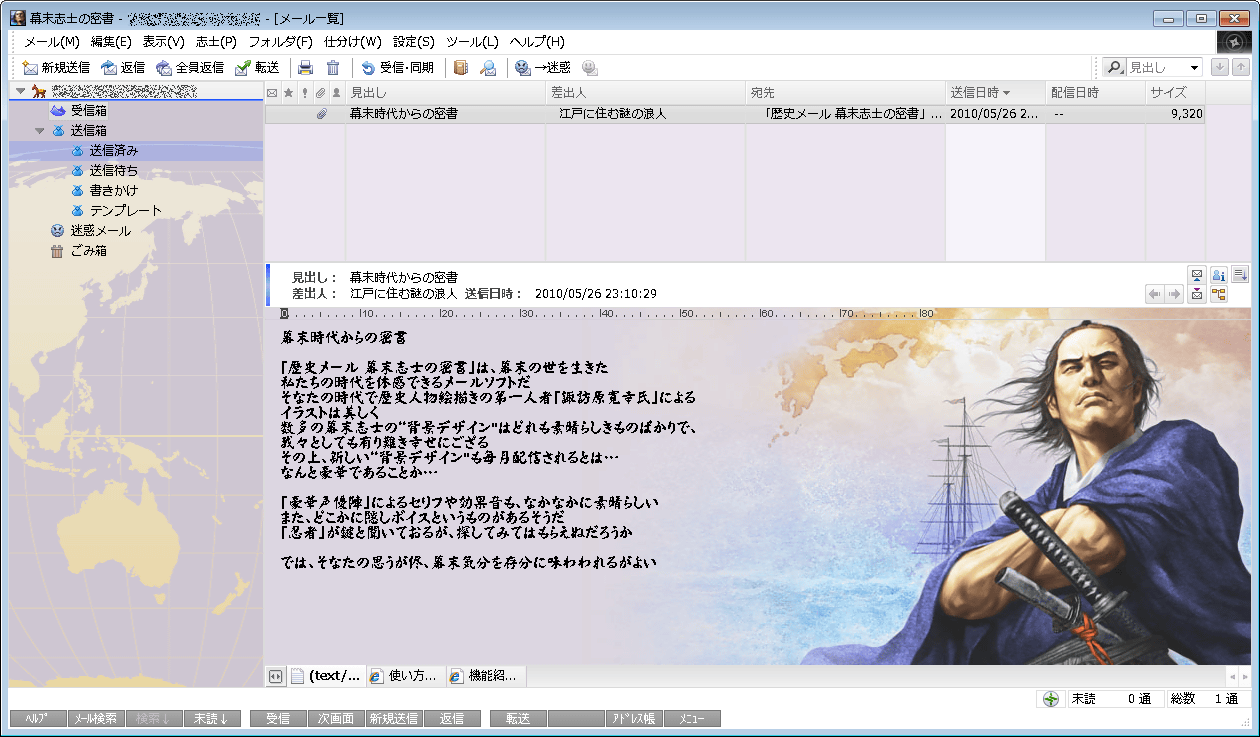The width and height of the screenshot is (1260, 737).
Task: Switch to the 使い方... tab
Action: [x=405, y=676]
